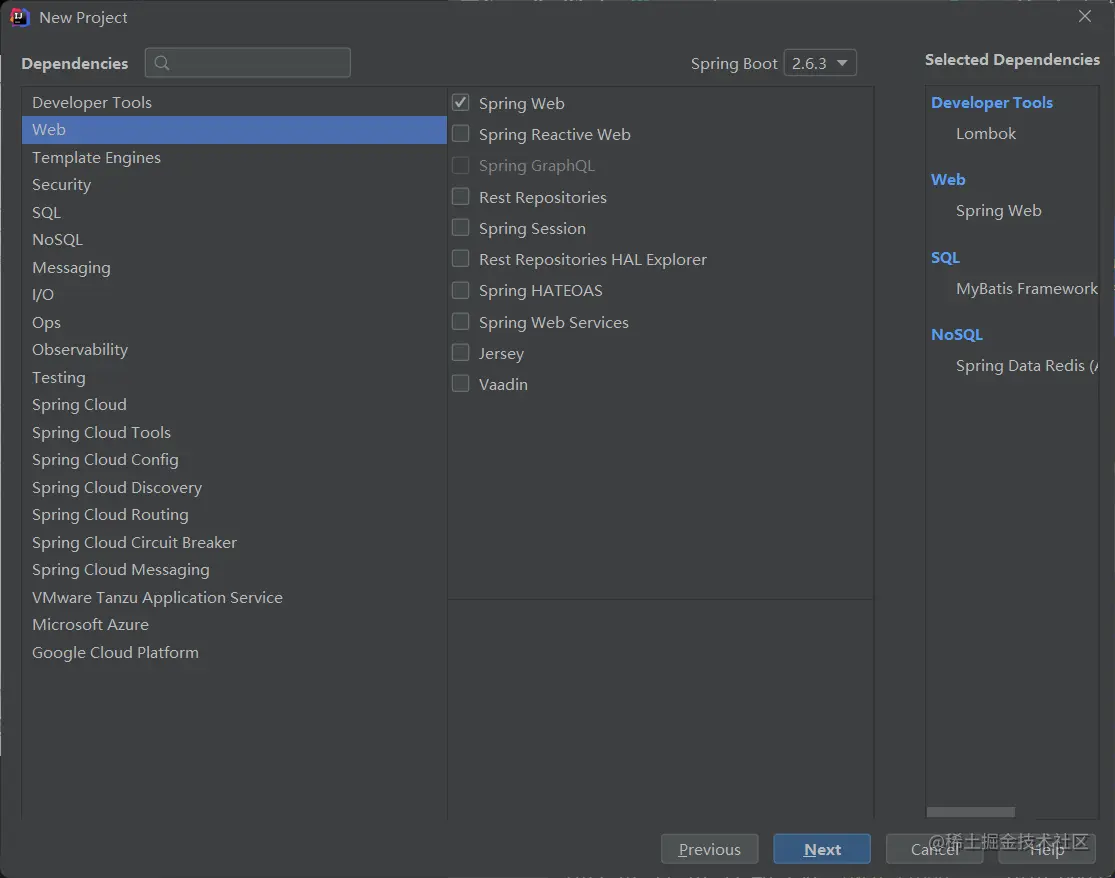Click the disabled Spring GraphQL checkbox
Image resolution: width=1115 pixels, height=878 pixels.
(x=461, y=165)
